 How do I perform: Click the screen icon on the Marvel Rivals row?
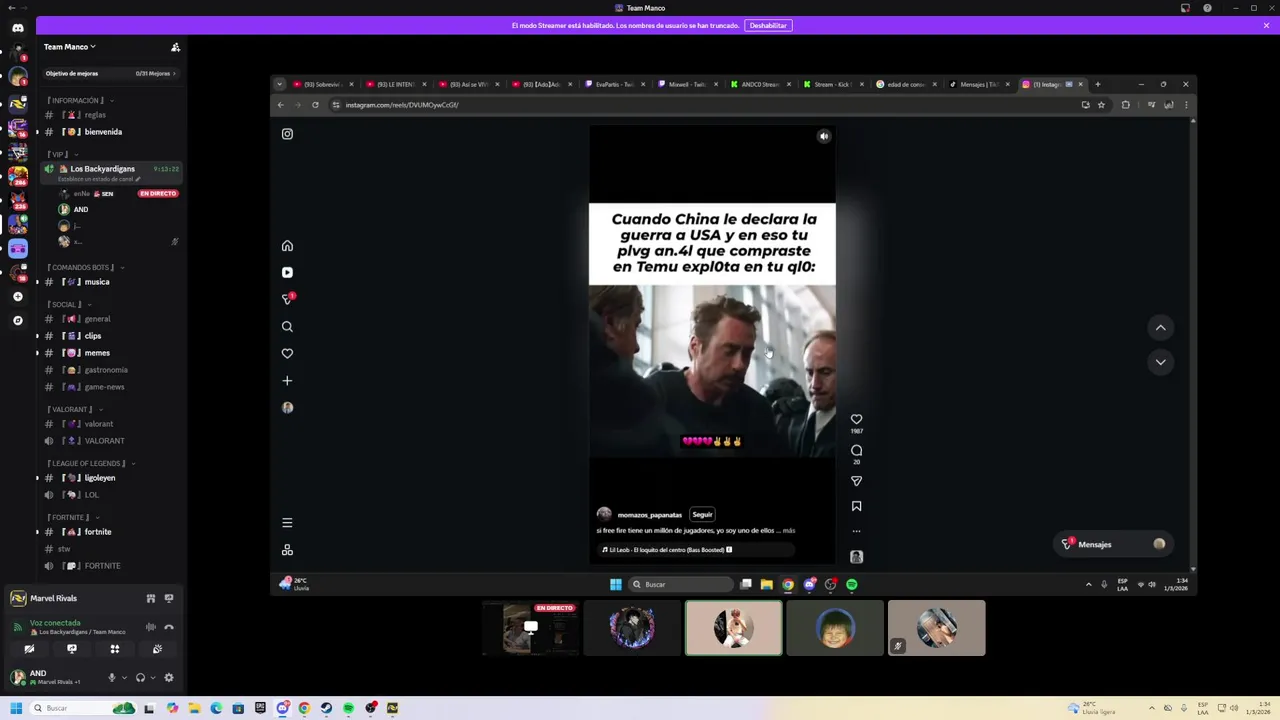(169, 598)
